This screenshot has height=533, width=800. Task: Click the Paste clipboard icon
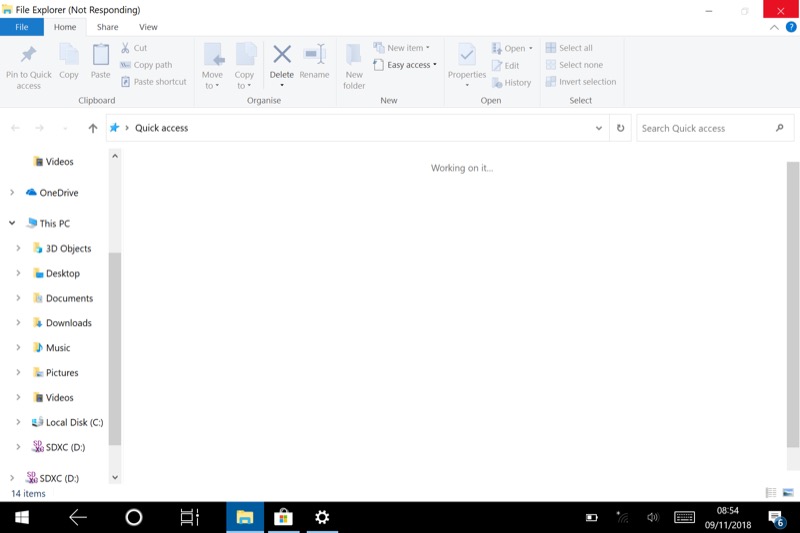click(101, 54)
